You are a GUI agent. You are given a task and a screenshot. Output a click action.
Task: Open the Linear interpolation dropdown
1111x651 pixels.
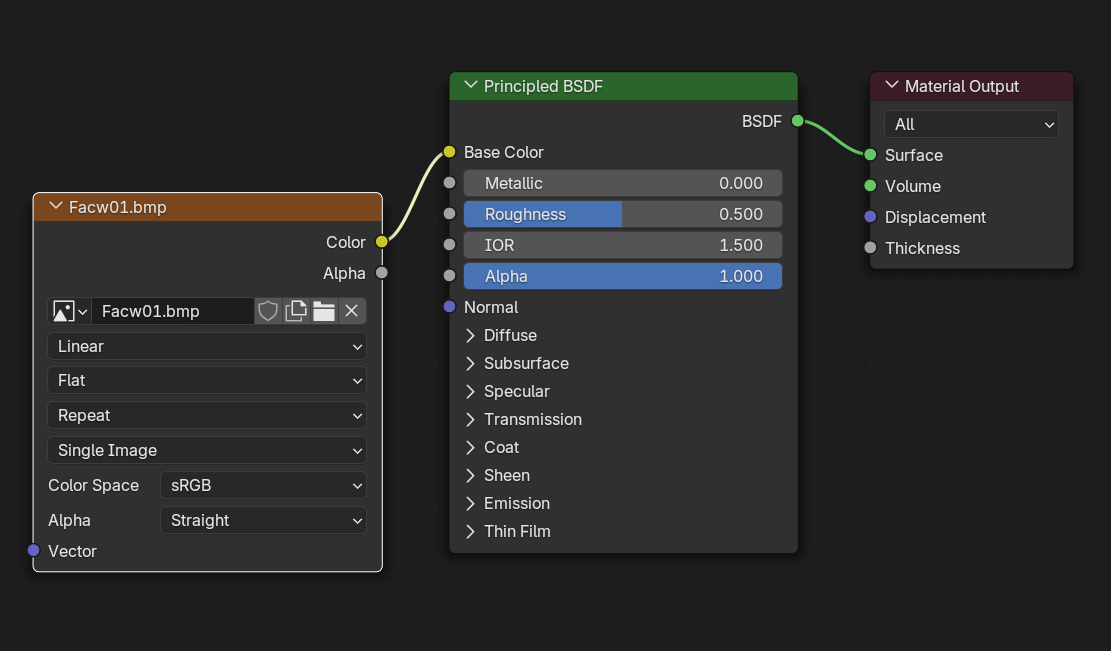[207, 346]
